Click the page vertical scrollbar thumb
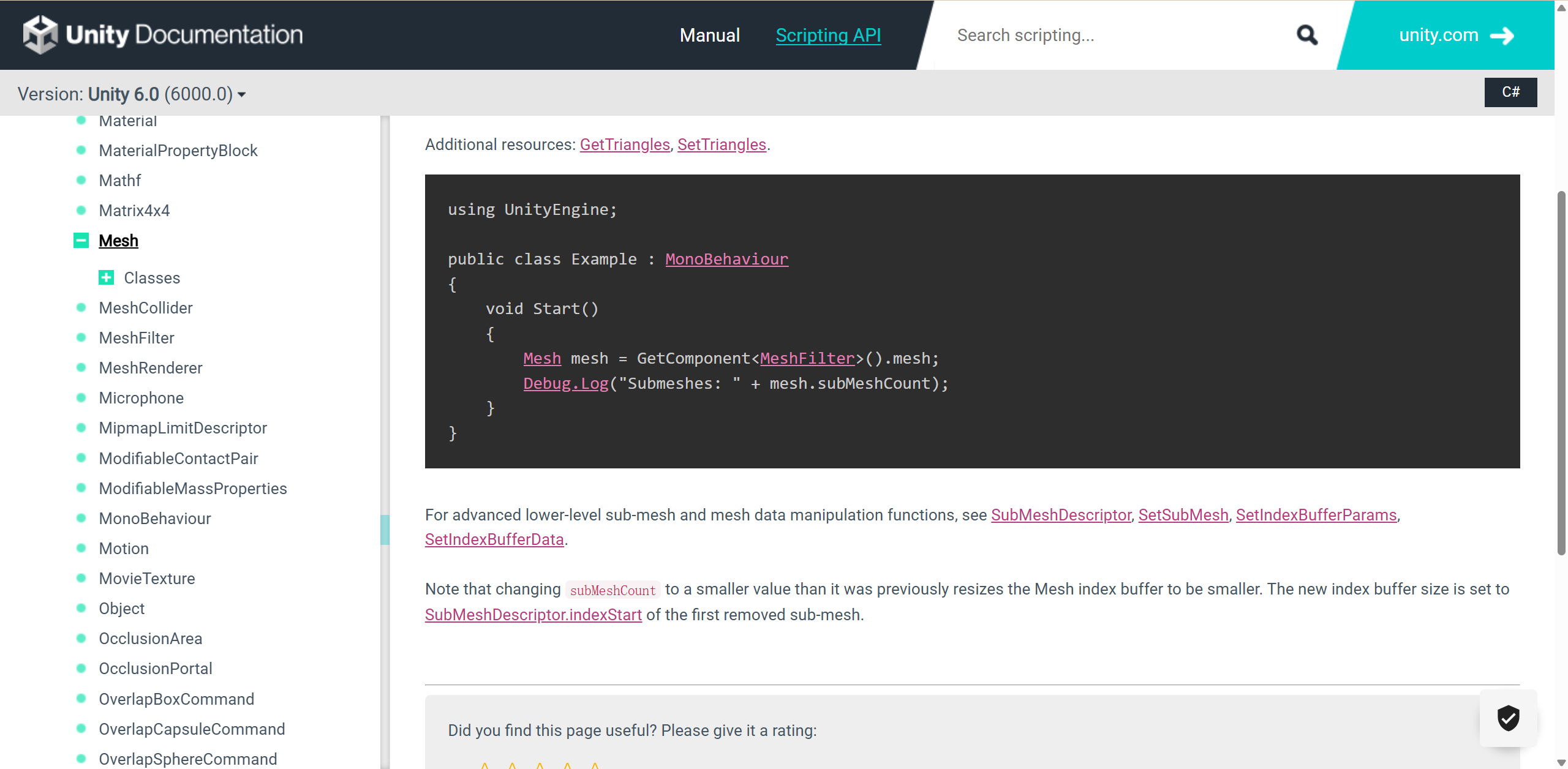The width and height of the screenshot is (1568, 769). point(1561,373)
